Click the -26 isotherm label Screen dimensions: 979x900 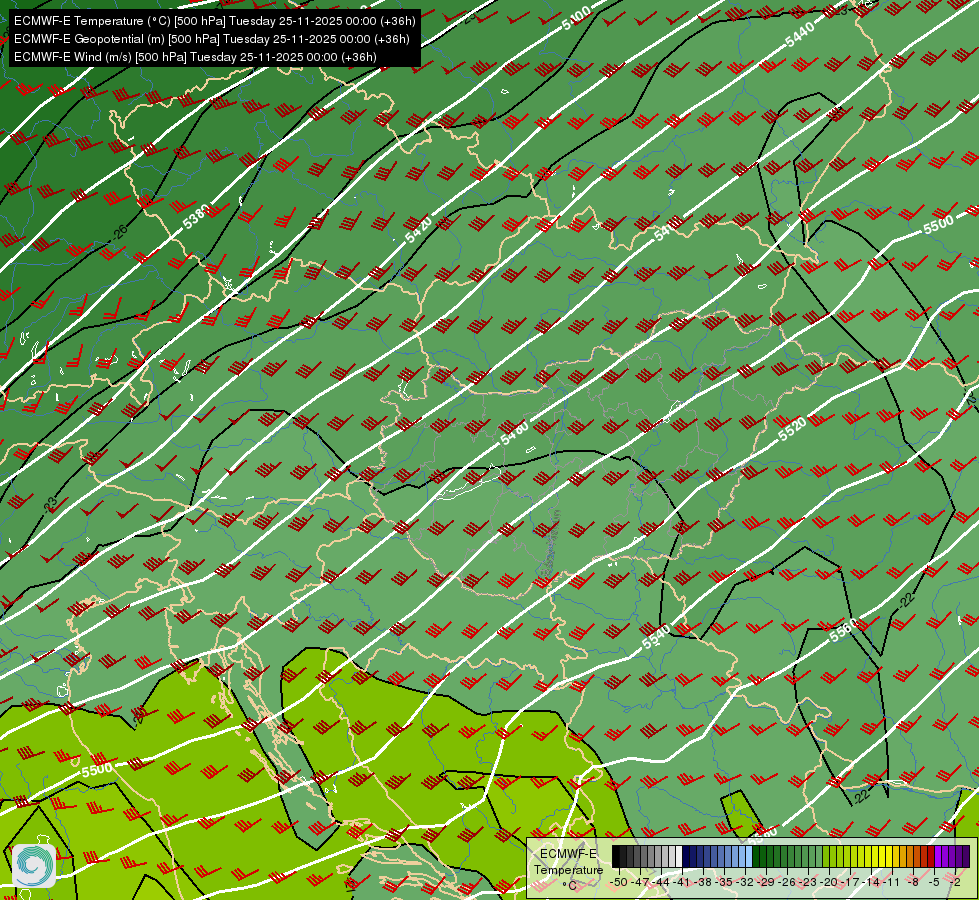click(119, 232)
